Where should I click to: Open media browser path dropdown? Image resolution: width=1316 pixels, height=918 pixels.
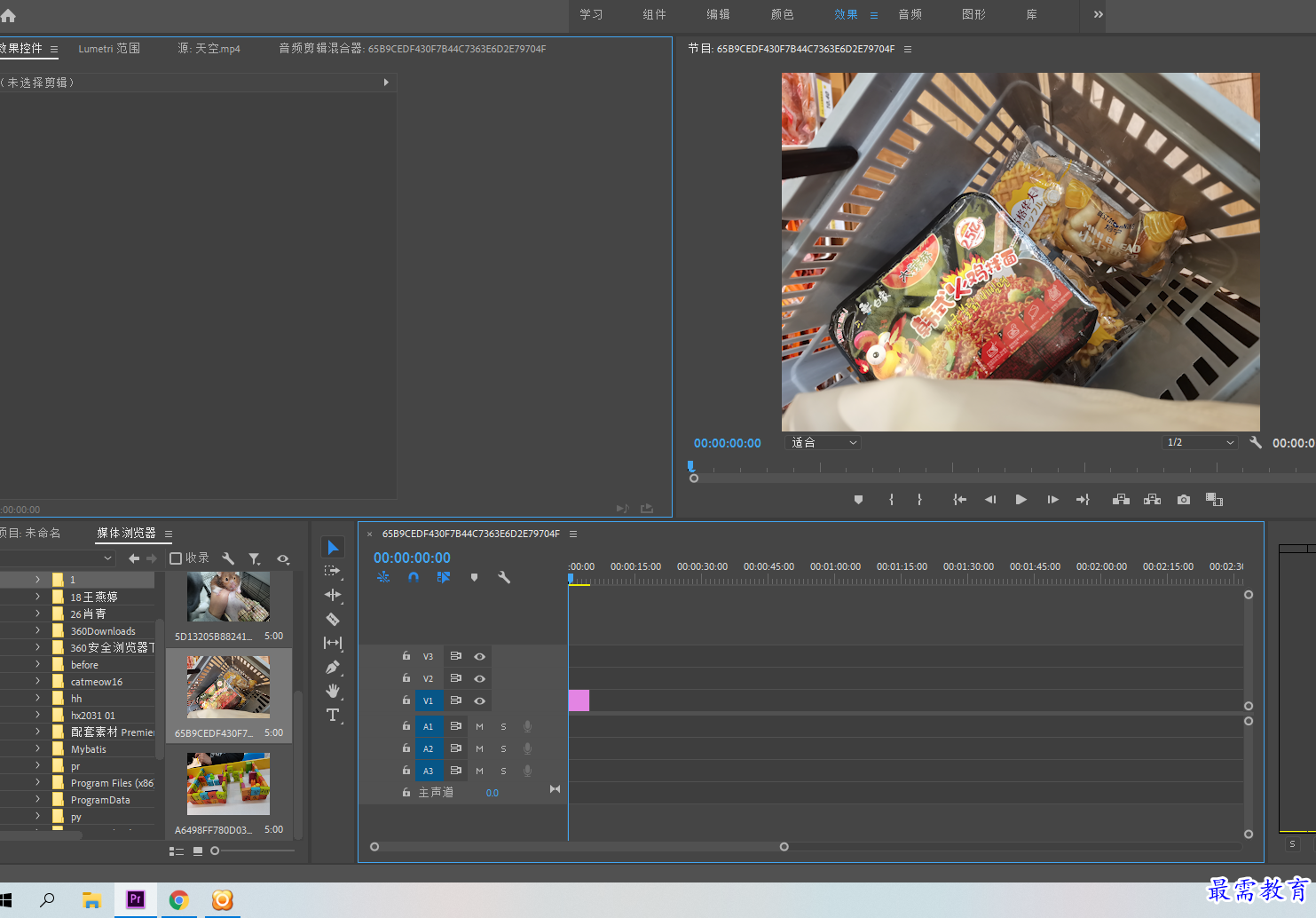[x=58, y=558]
